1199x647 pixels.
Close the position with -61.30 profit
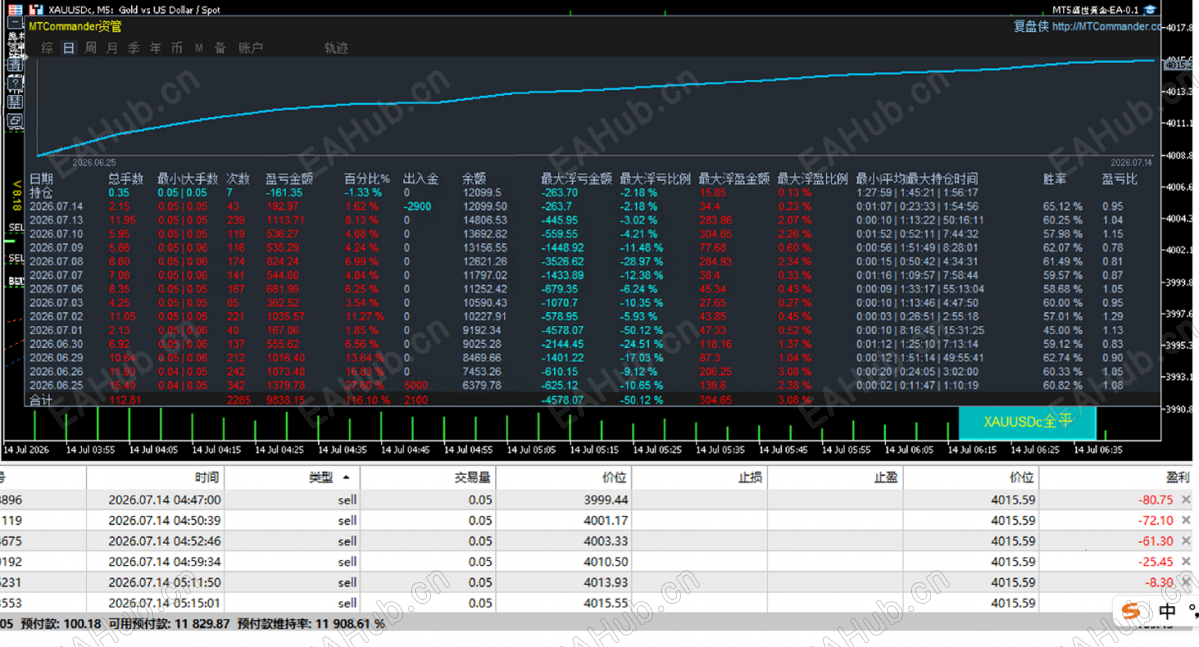pos(1186,541)
